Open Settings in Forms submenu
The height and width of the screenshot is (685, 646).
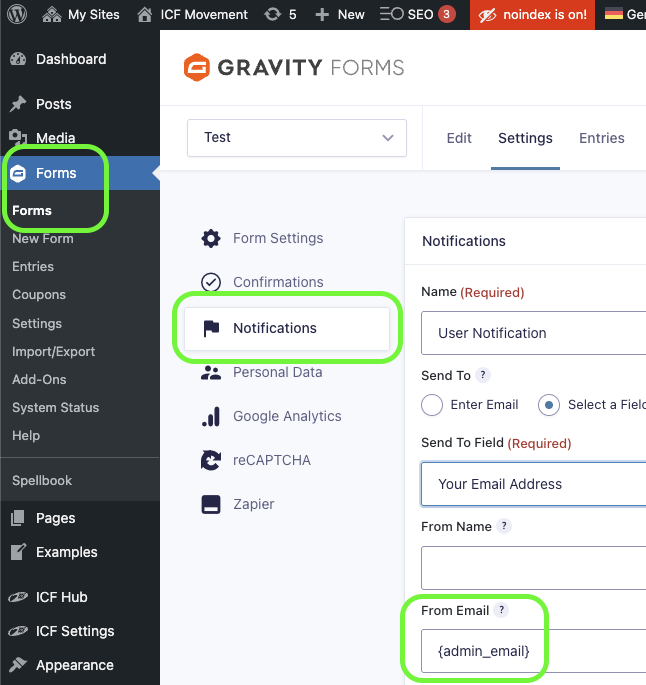(37, 323)
